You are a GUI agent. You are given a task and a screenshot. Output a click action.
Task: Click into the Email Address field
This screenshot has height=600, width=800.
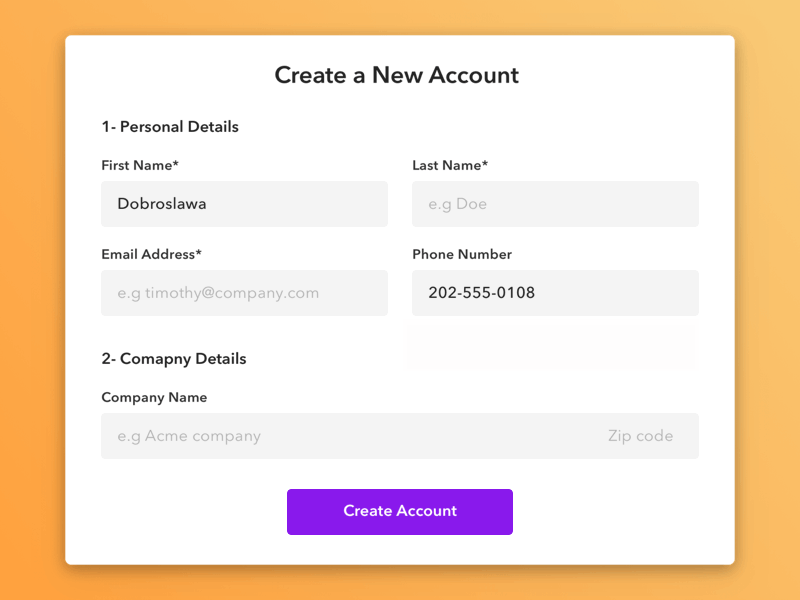(x=244, y=293)
